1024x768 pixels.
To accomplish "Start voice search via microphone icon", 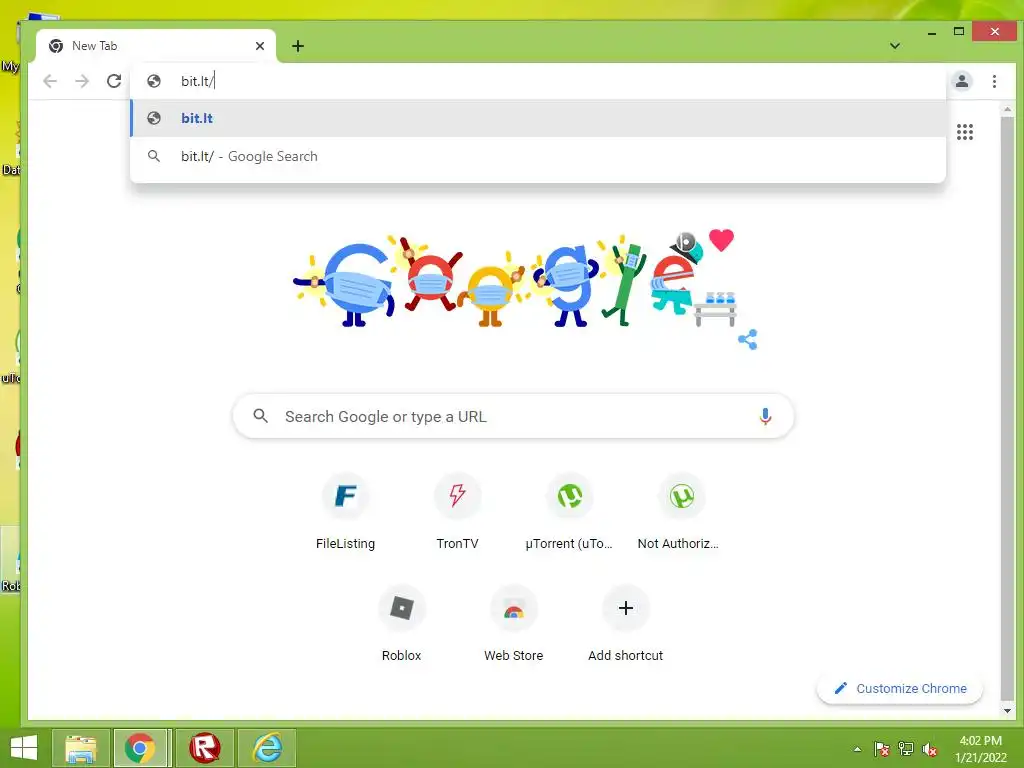I will [x=765, y=416].
